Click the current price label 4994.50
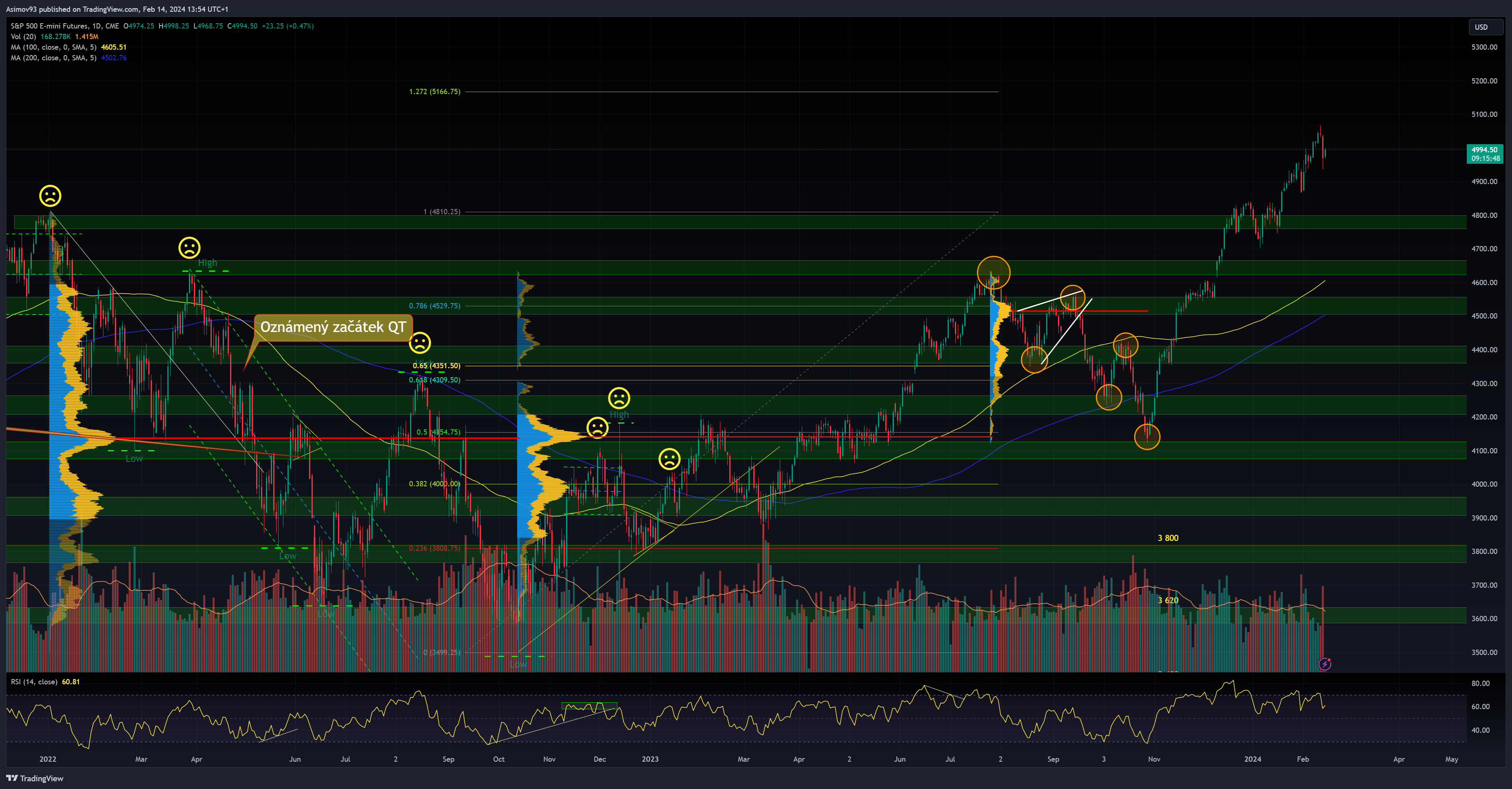The image size is (1512, 789). (1484, 150)
